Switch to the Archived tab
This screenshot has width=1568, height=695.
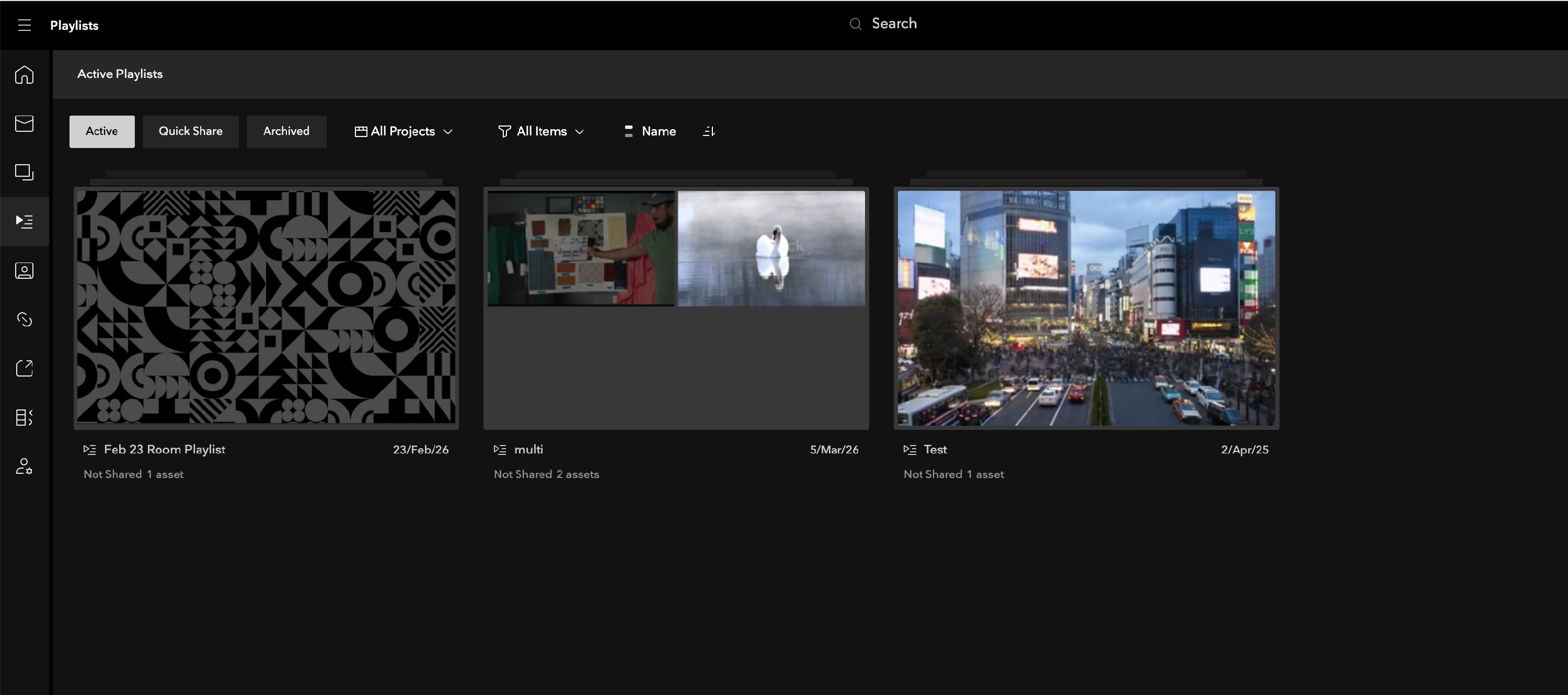pyautogui.click(x=286, y=132)
